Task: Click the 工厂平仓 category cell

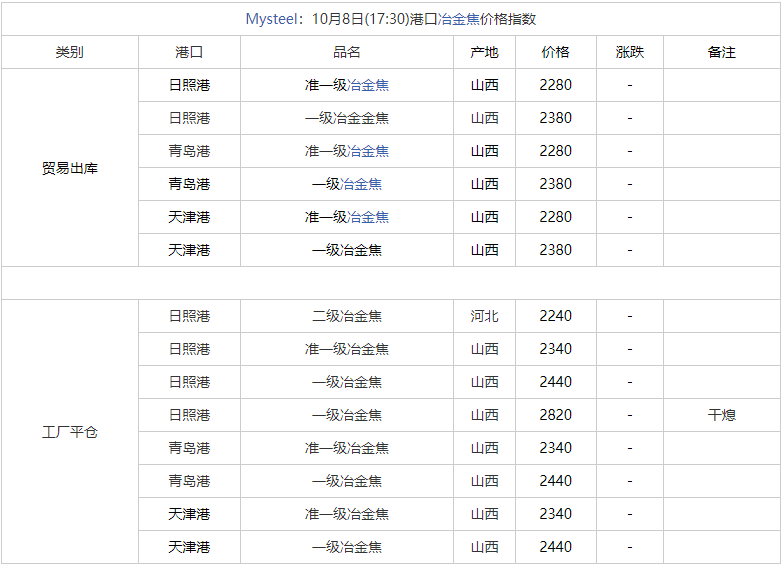Action: click(69, 432)
